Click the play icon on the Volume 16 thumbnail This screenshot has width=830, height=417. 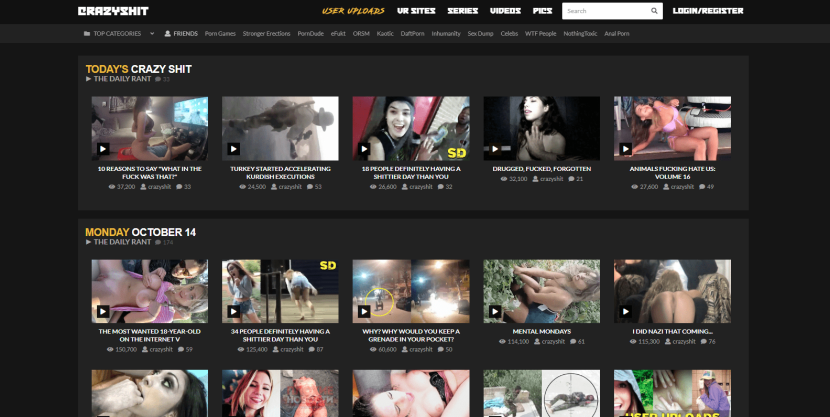point(624,148)
